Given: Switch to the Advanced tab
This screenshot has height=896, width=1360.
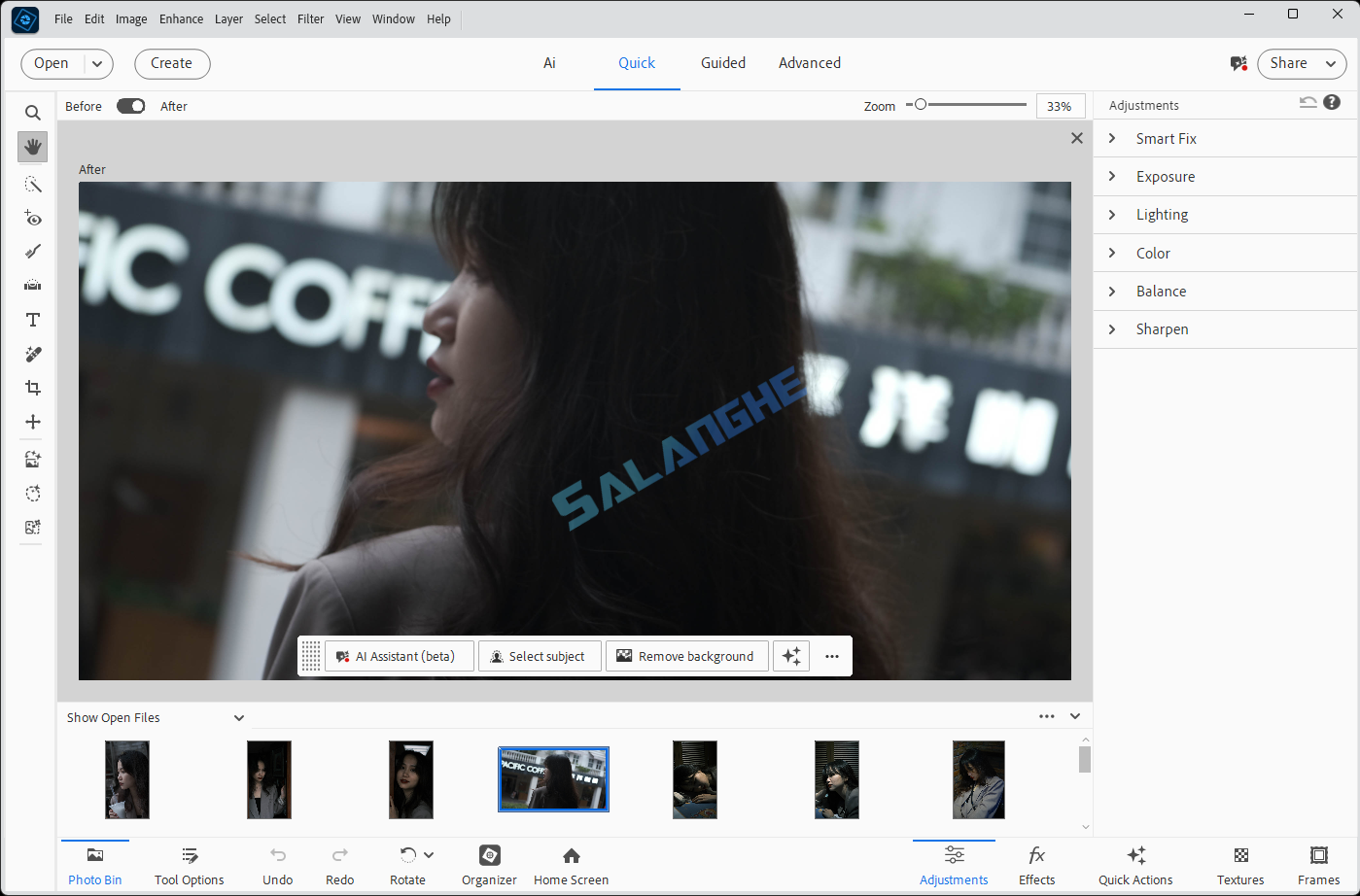Looking at the screenshot, I should pyautogui.click(x=810, y=63).
